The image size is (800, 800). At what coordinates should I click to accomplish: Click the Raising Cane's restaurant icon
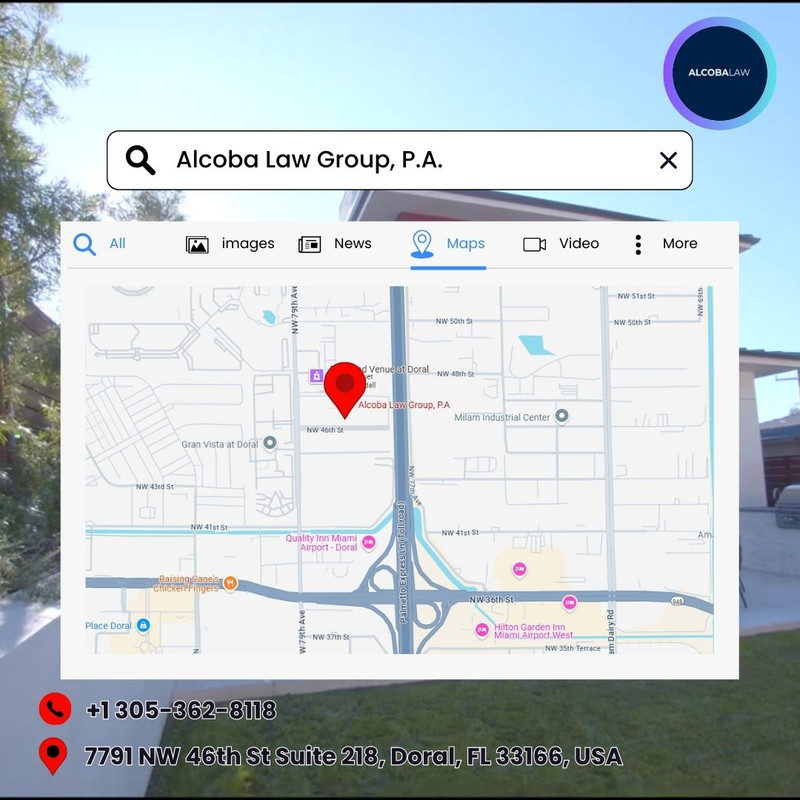[230, 583]
